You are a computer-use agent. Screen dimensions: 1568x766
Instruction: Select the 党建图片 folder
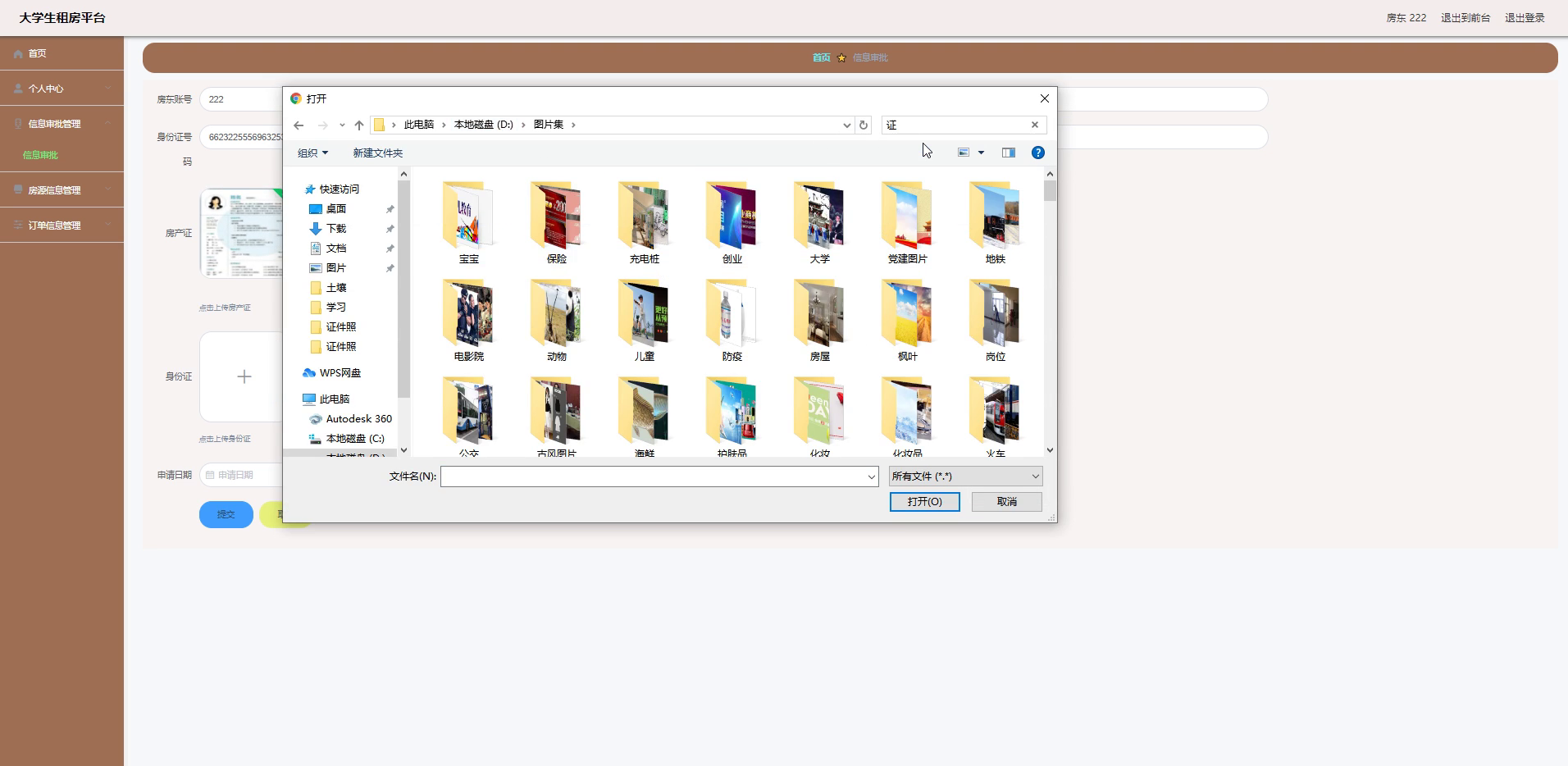(908, 222)
